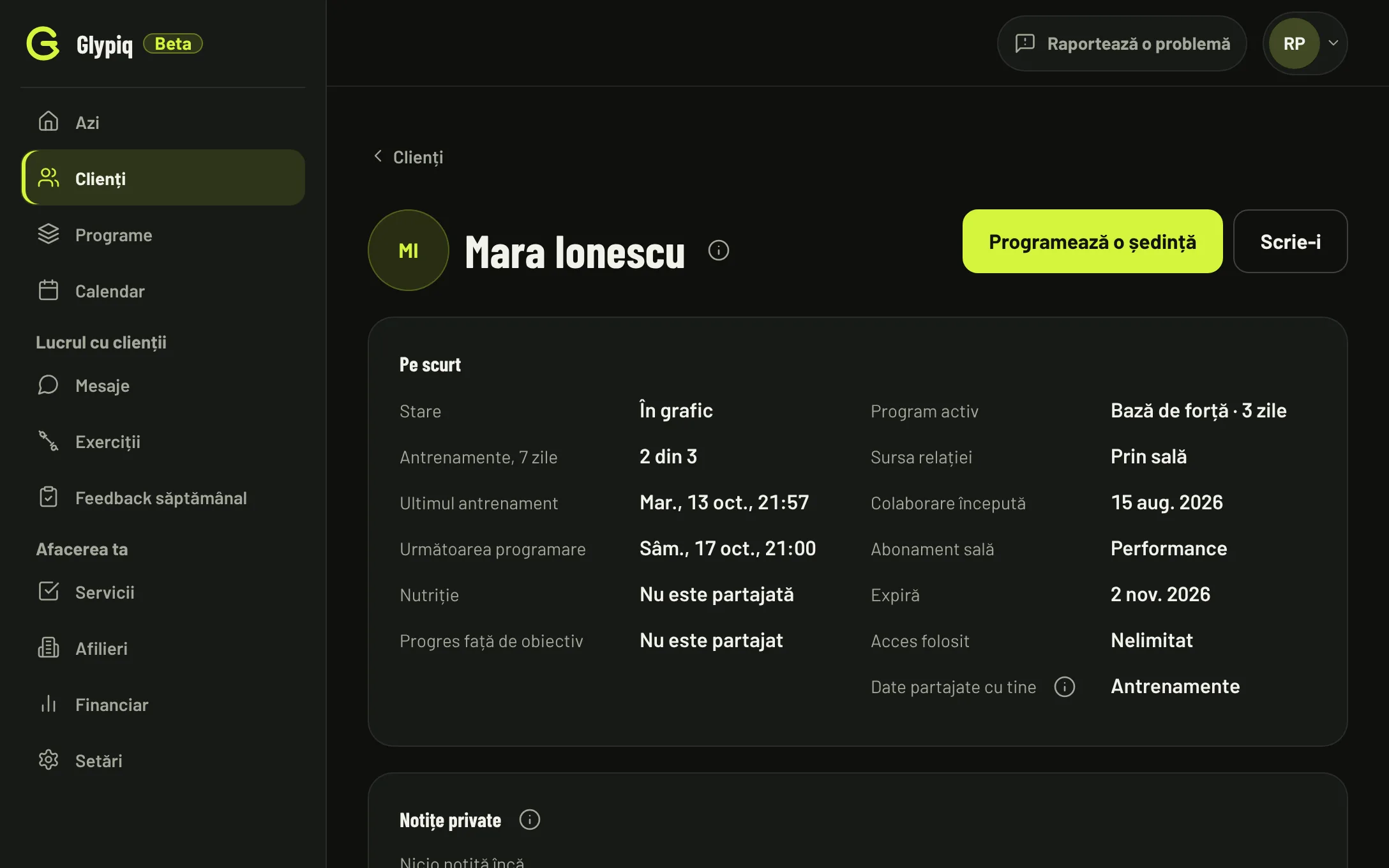The height and width of the screenshot is (868, 1389).
Task: Click the Mesaje chat bubble icon
Action: coord(48,385)
